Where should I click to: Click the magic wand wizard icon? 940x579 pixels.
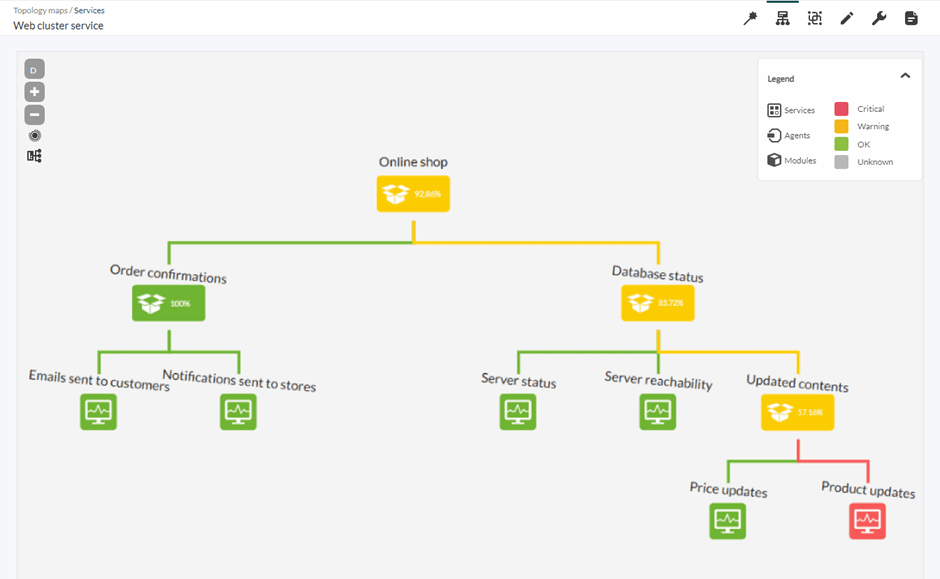pos(750,18)
